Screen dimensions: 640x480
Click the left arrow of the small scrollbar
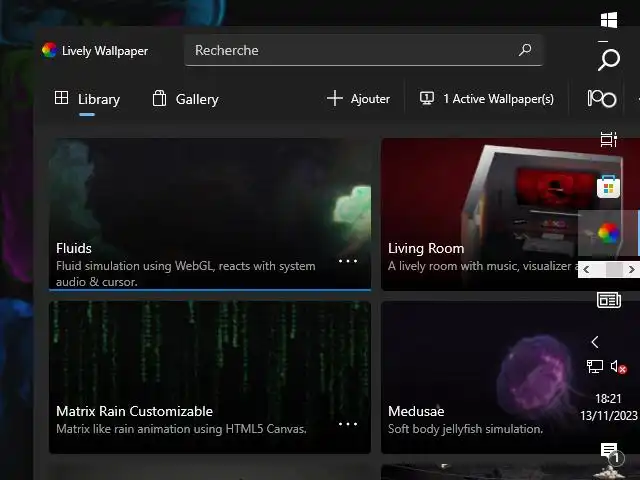coord(587,269)
